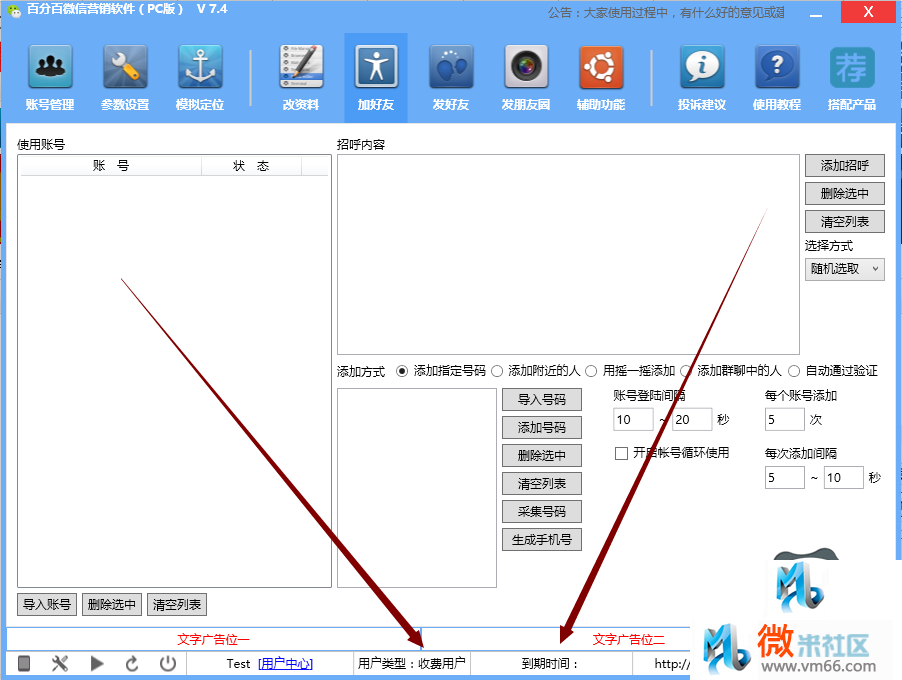This screenshot has width=902, height=680.
Task: Select 添加指定号码 radio option
Action: [402, 371]
